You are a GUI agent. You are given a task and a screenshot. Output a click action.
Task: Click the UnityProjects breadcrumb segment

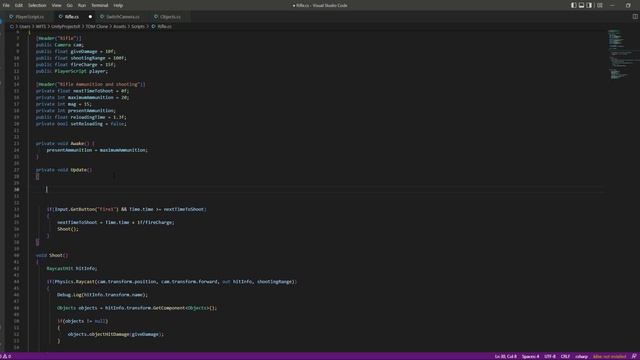click(x=66, y=27)
